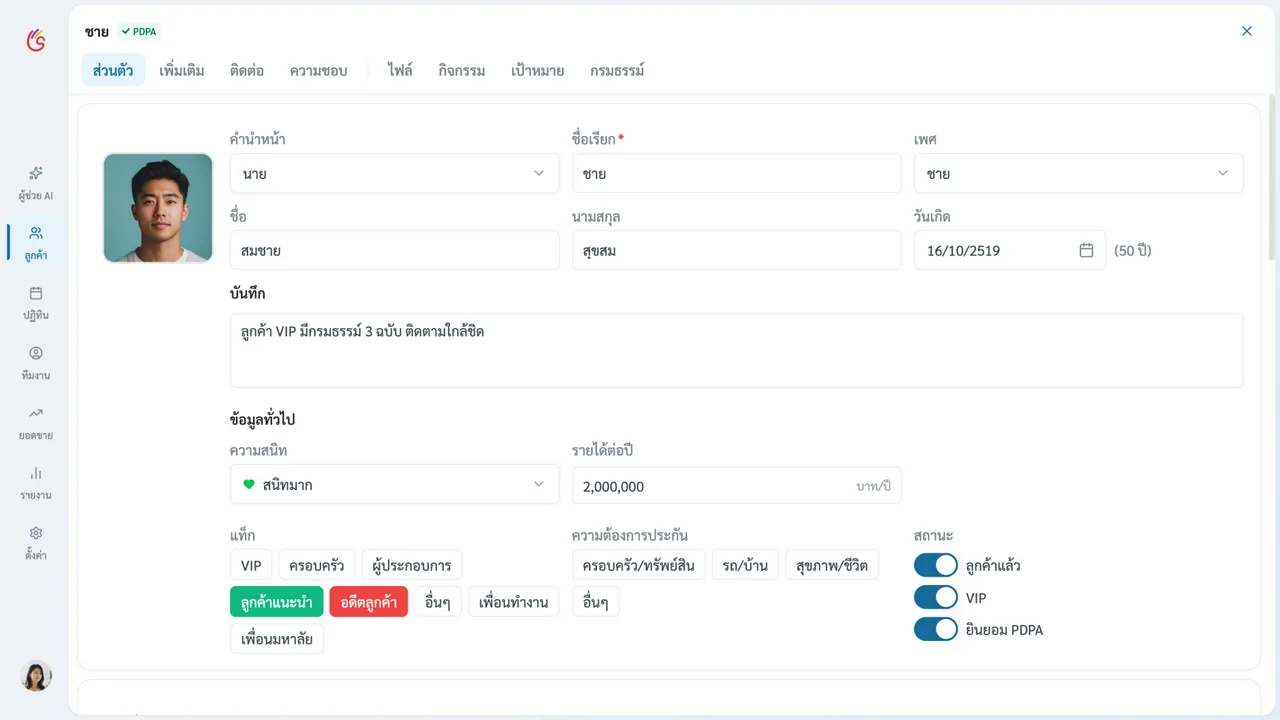Select the สุขภาพ/ชีวิต insurance need

tap(832, 565)
